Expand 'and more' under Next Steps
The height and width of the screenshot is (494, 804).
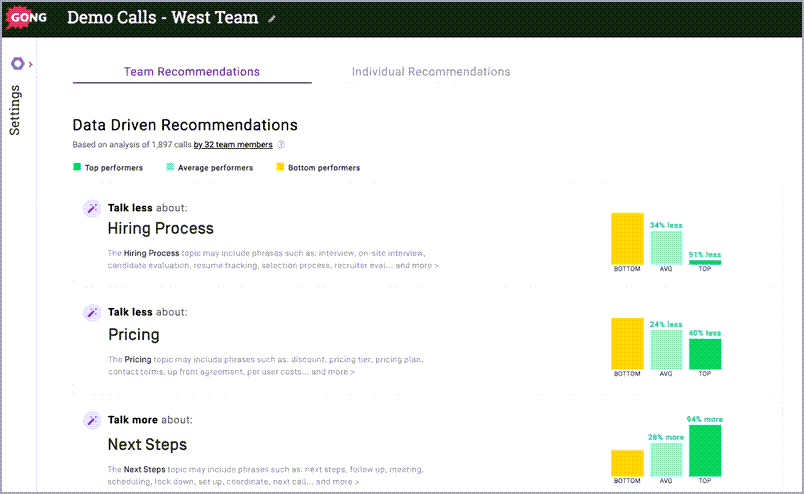coord(337,482)
